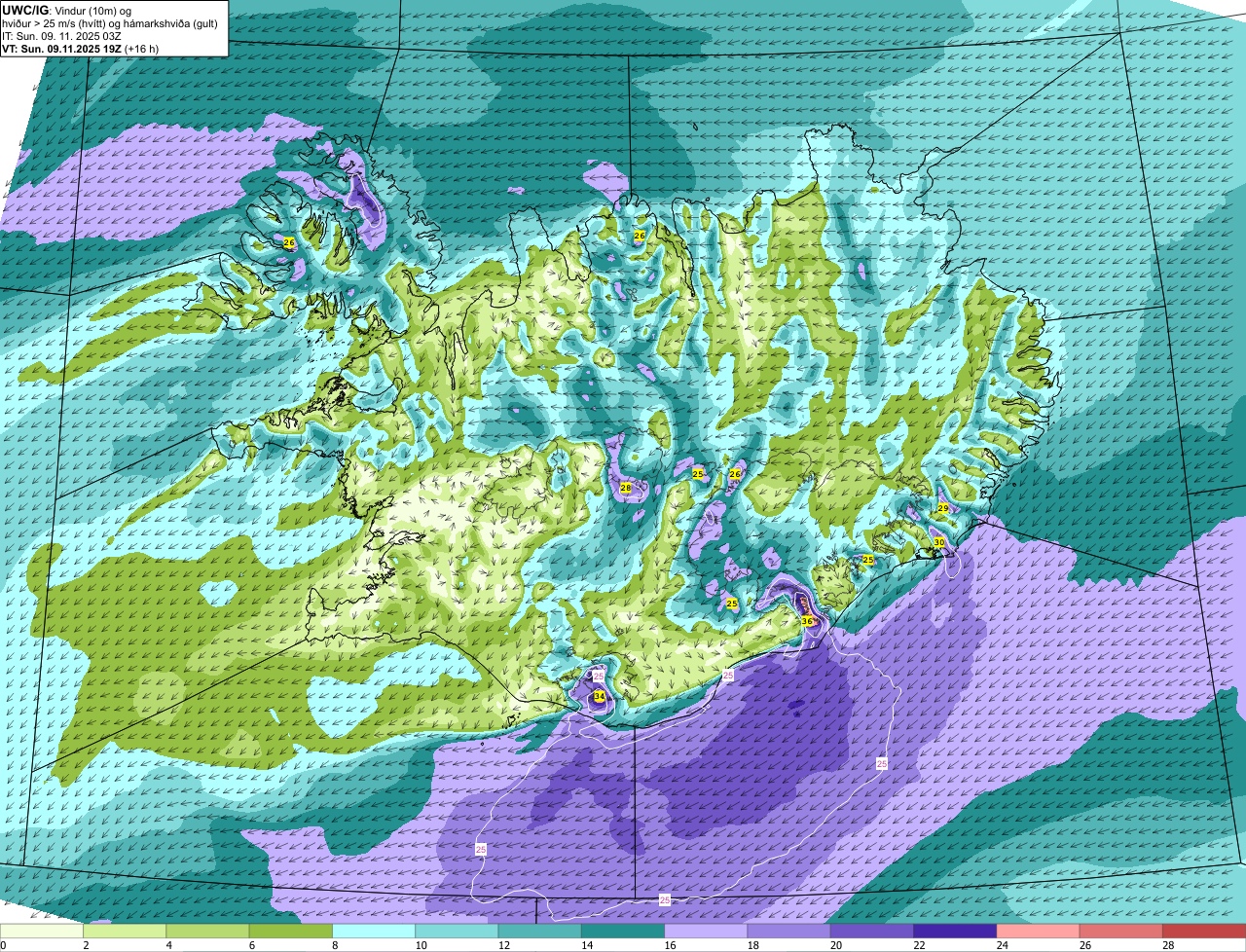This screenshot has width=1246, height=952.
Task: Click the valid time "VT: Sun. 09.11.2025 19Z (+16 h)"
Action: tap(81, 49)
